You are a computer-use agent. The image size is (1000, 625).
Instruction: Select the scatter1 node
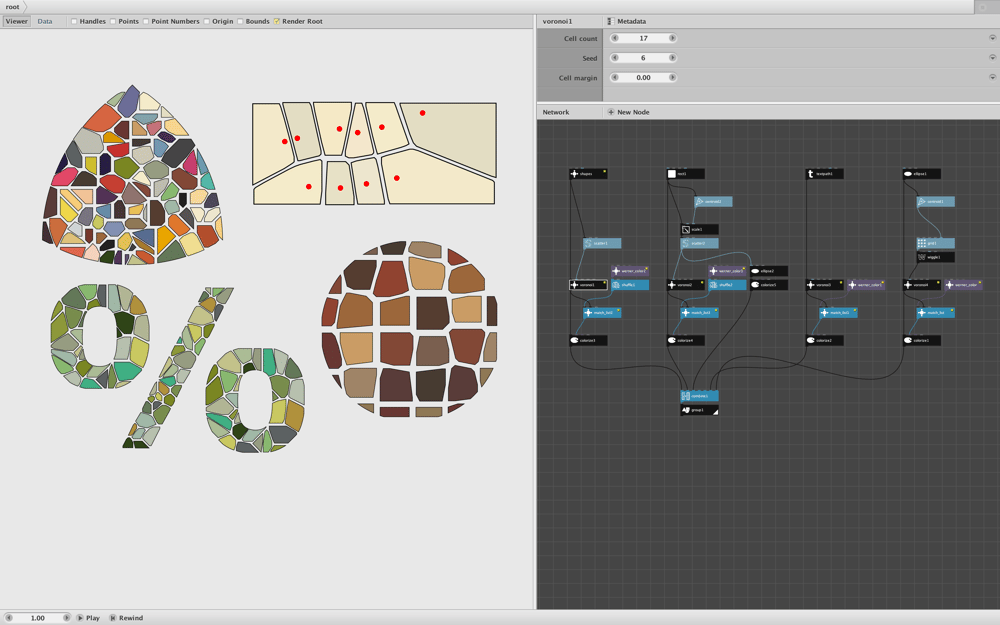pyautogui.click(x=602, y=243)
